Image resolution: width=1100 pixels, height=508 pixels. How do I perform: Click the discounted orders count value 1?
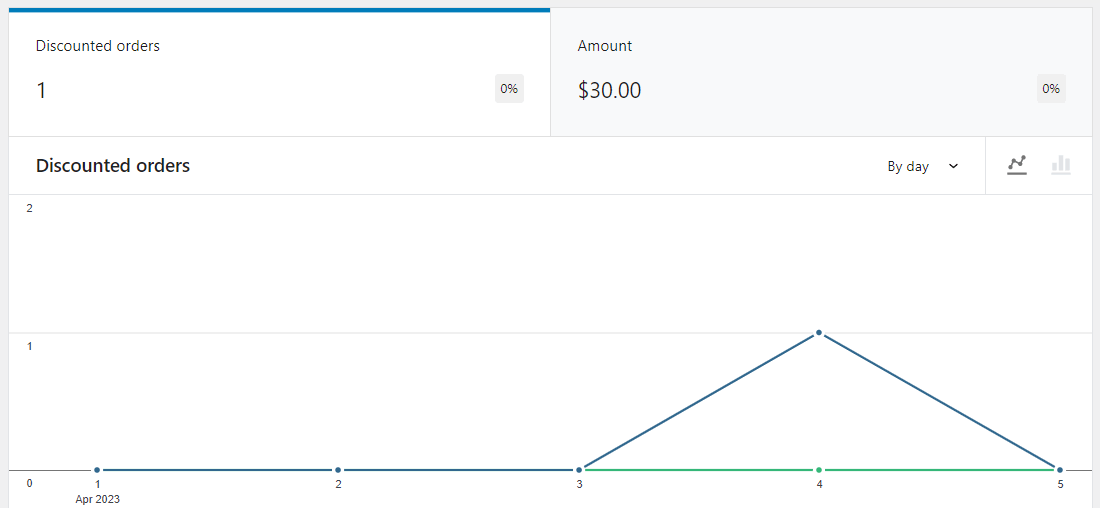pyautogui.click(x=41, y=91)
